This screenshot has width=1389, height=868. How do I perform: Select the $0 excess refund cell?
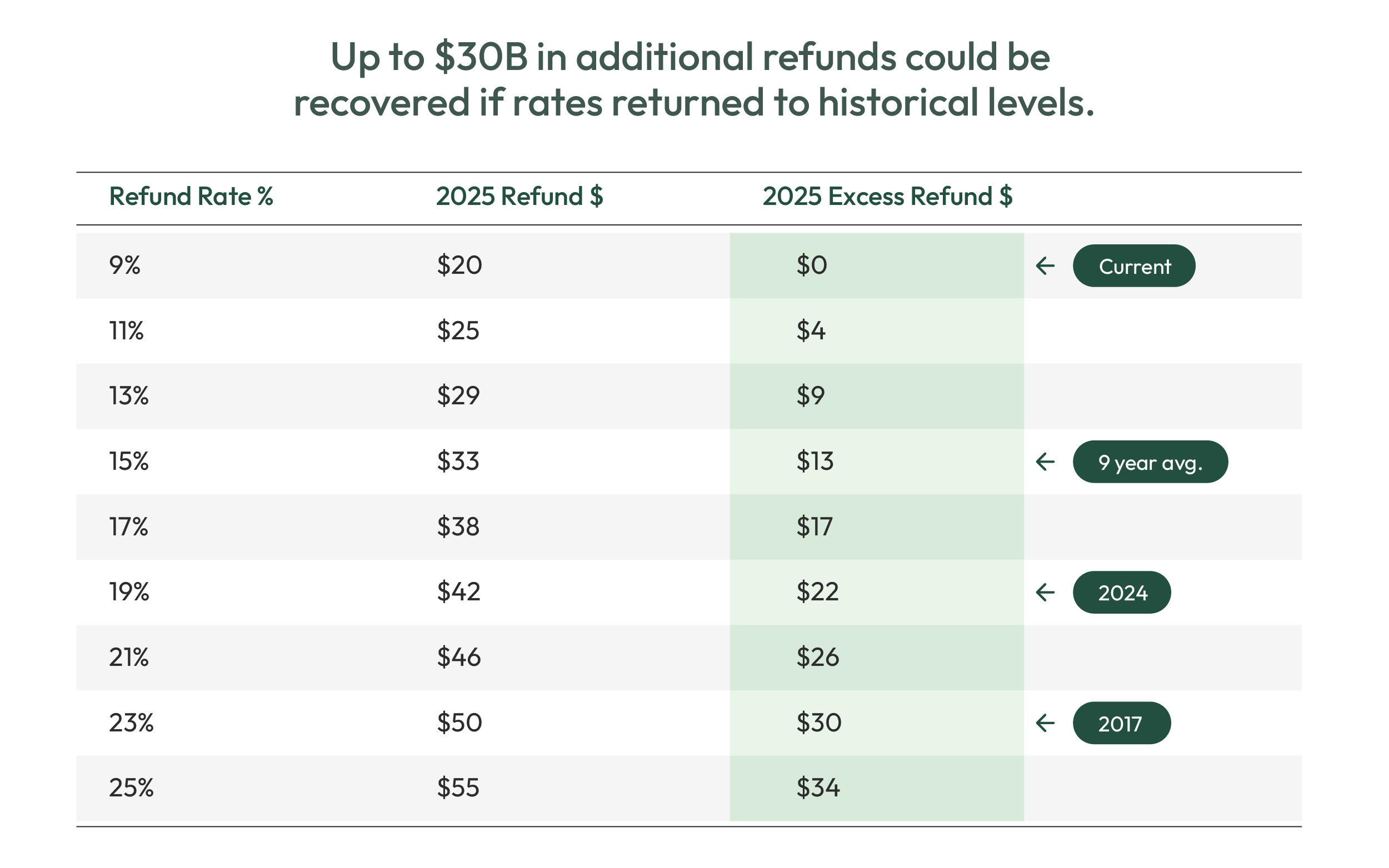(811, 265)
